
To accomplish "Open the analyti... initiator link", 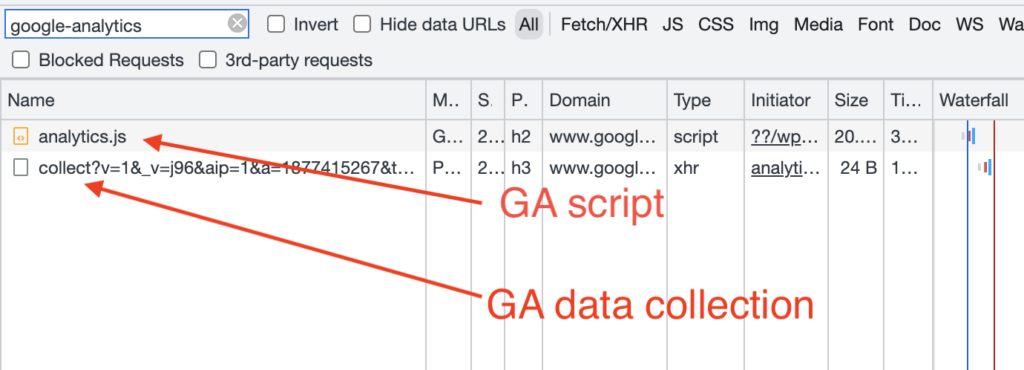I will (x=784, y=168).
